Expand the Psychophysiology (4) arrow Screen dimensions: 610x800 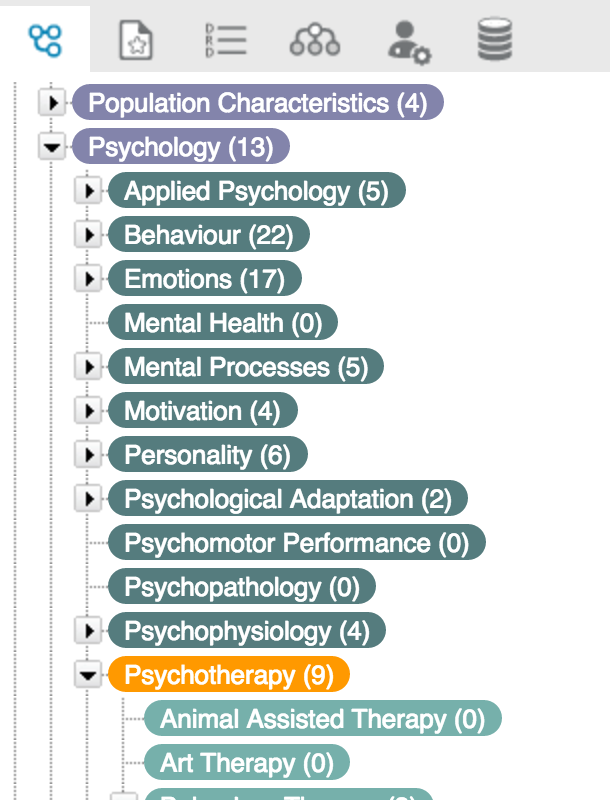[x=88, y=631]
